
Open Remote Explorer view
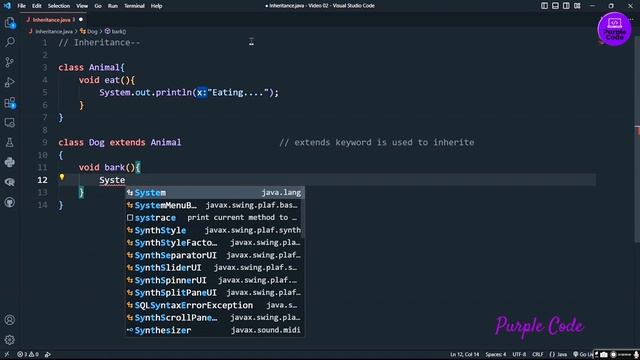tap(10, 122)
